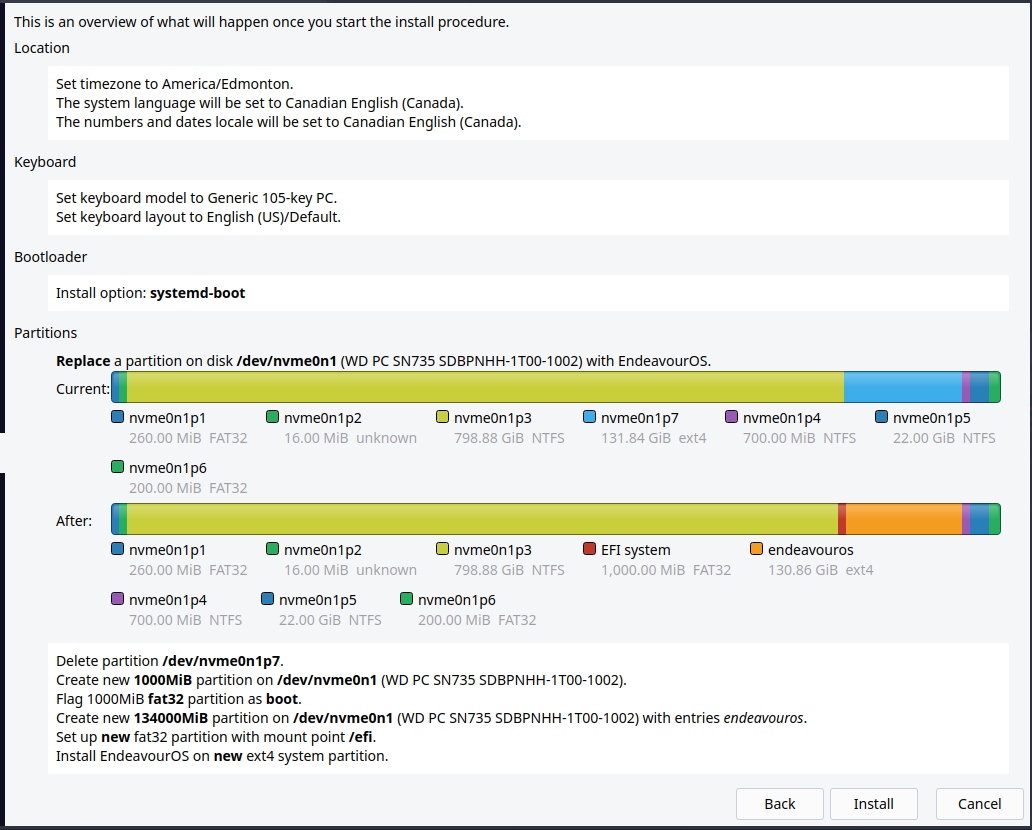Select the 'Generic 105-key PC' keyboard model line
Image resolution: width=1032 pixels, height=830 pixels.
coord(196,197)
